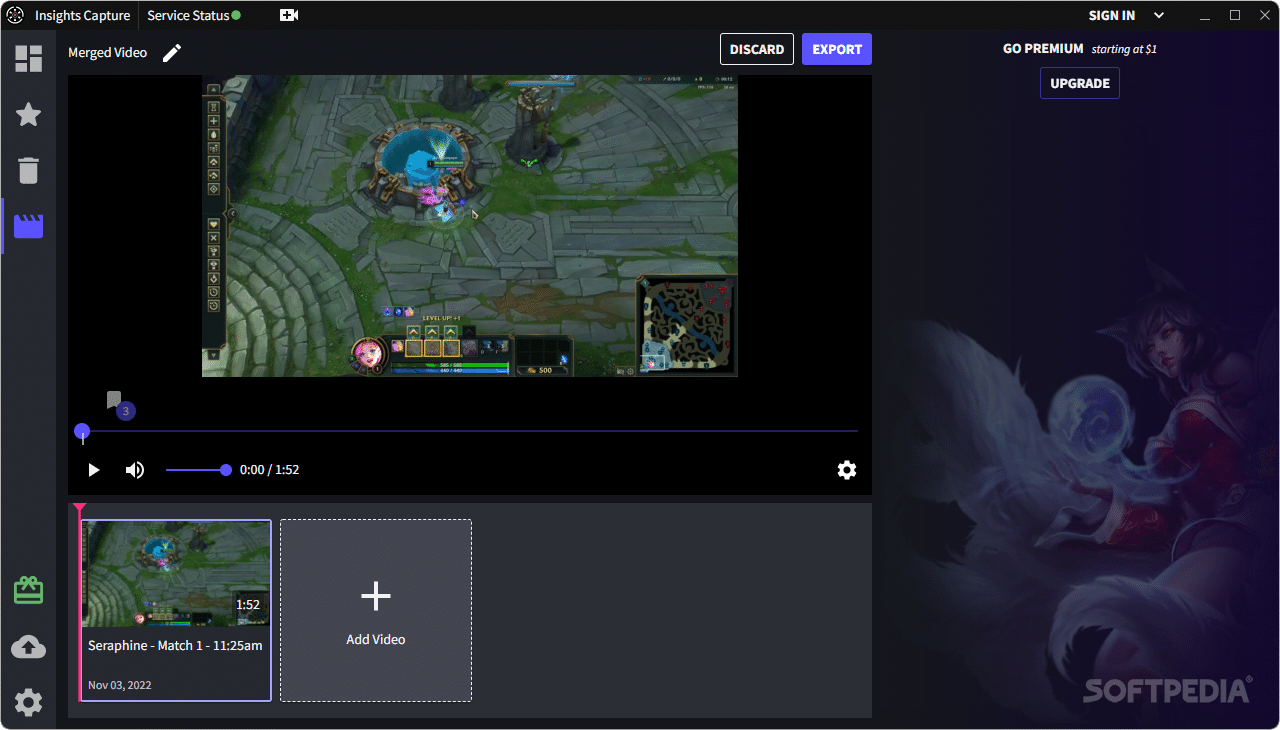This screenshot has height=730, width=1280.
Task: Select the clapperboard video editor icon
Action: point(28,226)
